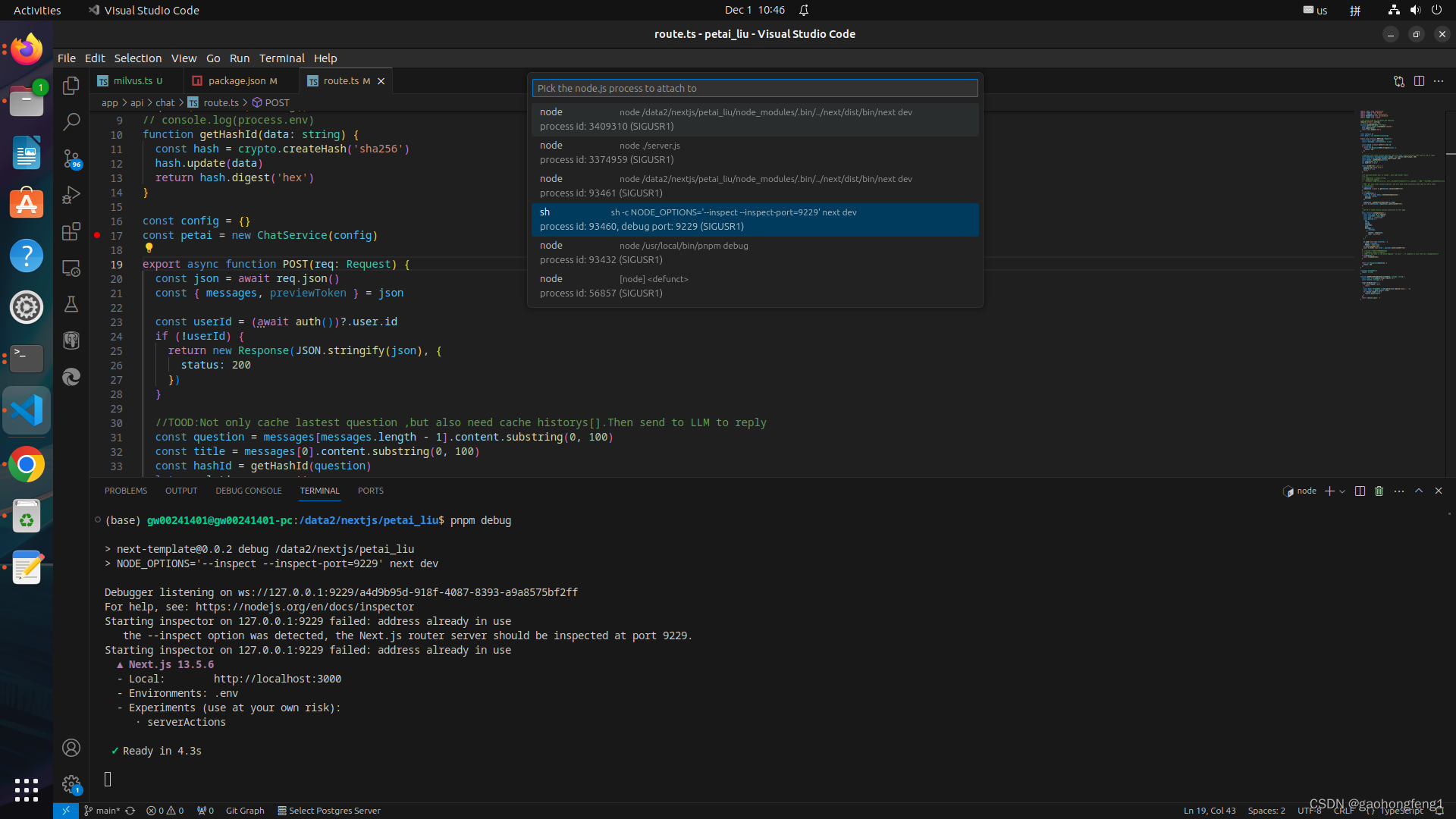Open the Extensions view icon
The width and height of the screenshot is (1456, 819).
tap(71, 231)
